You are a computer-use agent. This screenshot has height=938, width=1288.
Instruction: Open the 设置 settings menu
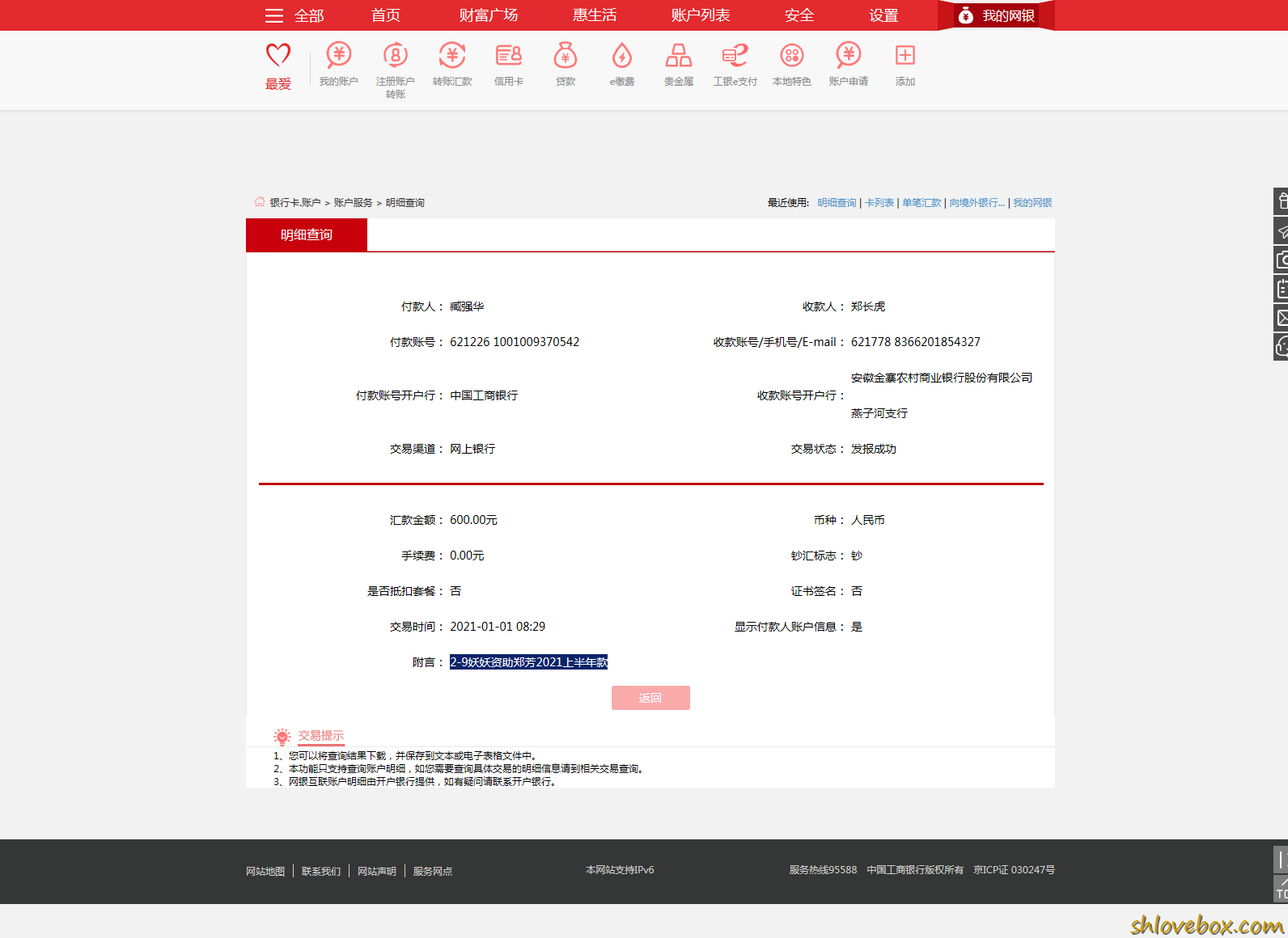(883, 15)
